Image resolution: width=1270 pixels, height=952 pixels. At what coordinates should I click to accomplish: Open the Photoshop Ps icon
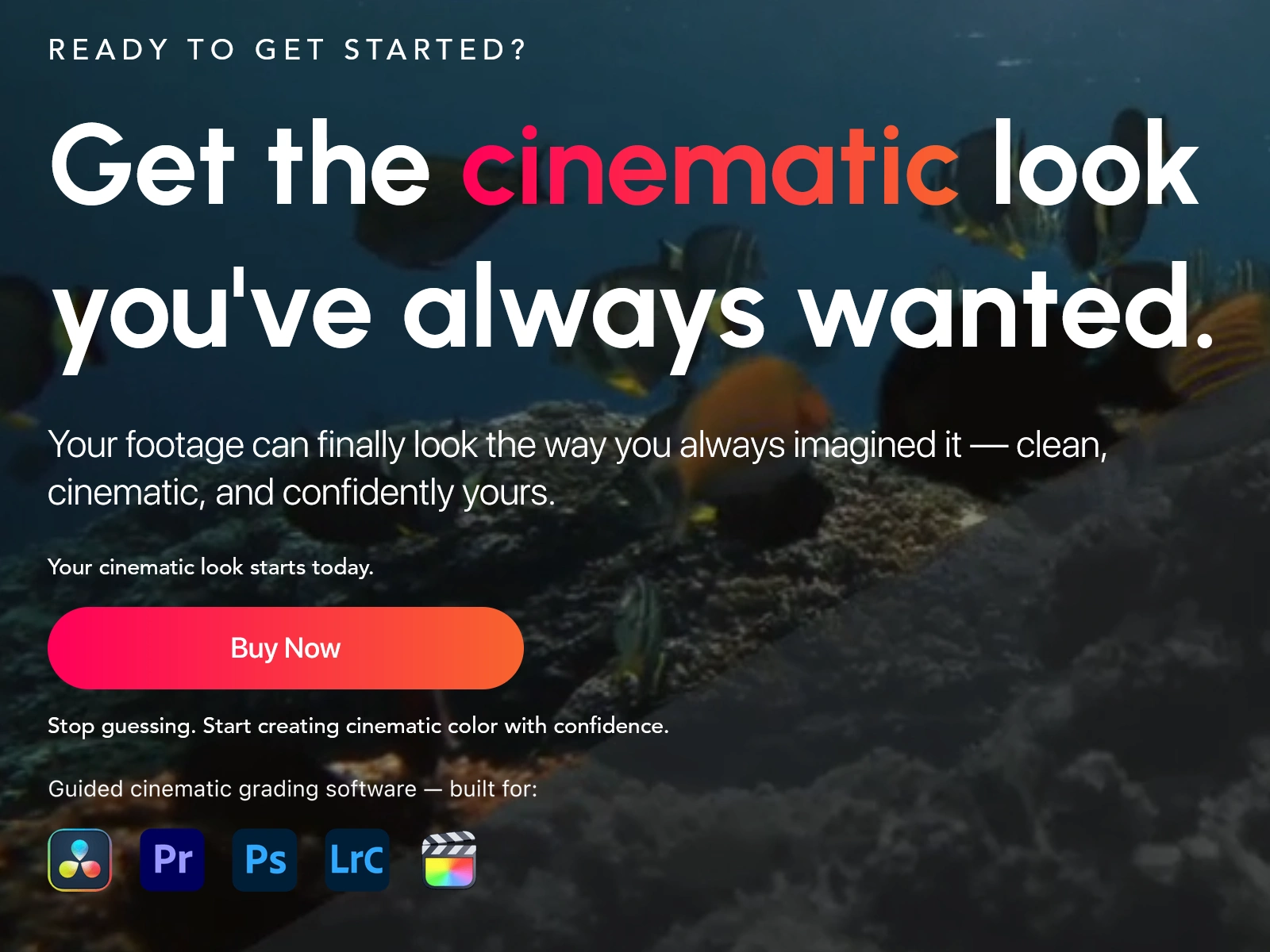265,860
